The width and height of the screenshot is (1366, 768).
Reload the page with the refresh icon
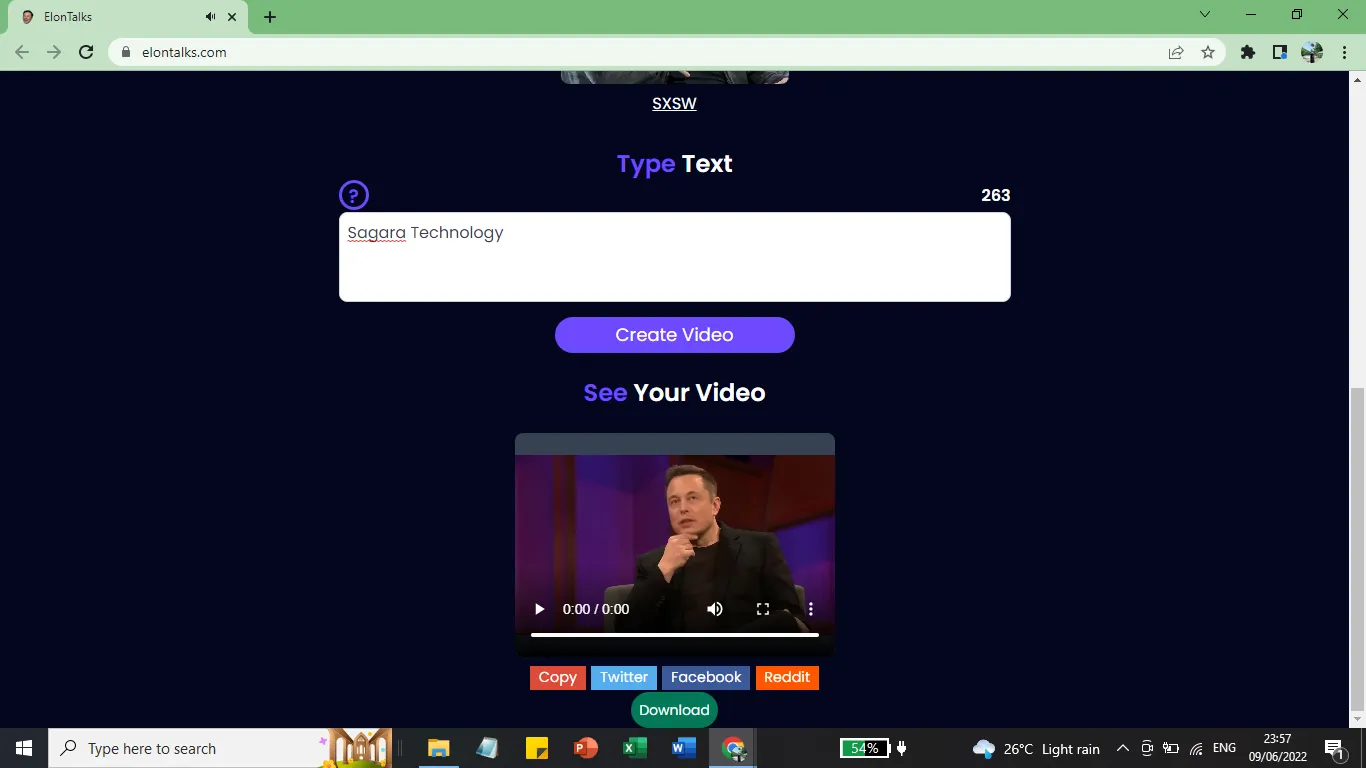pos(86,52)
